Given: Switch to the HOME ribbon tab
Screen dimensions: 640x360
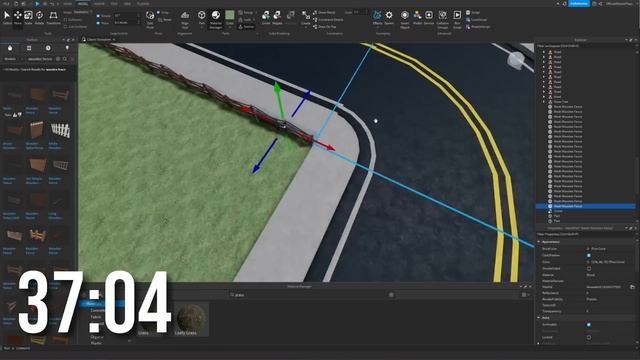Looking at the screenshot, I should tap(68, 4).
